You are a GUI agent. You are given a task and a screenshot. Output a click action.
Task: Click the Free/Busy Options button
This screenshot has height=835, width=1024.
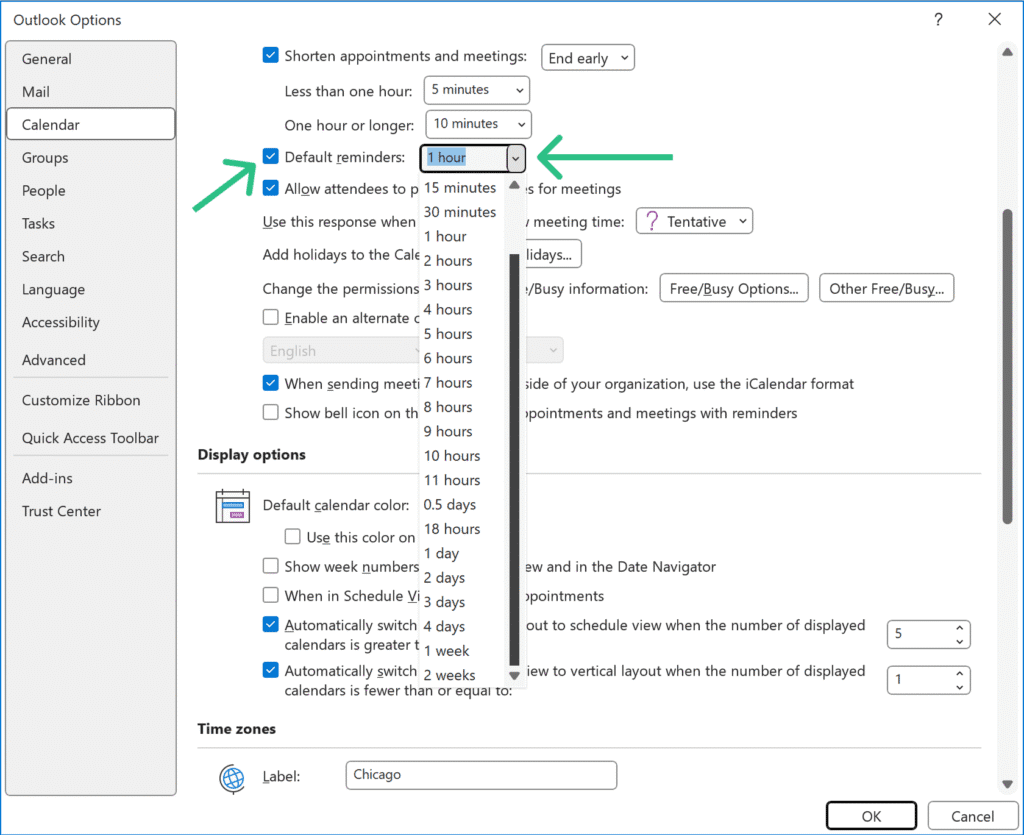click(733, 289)
